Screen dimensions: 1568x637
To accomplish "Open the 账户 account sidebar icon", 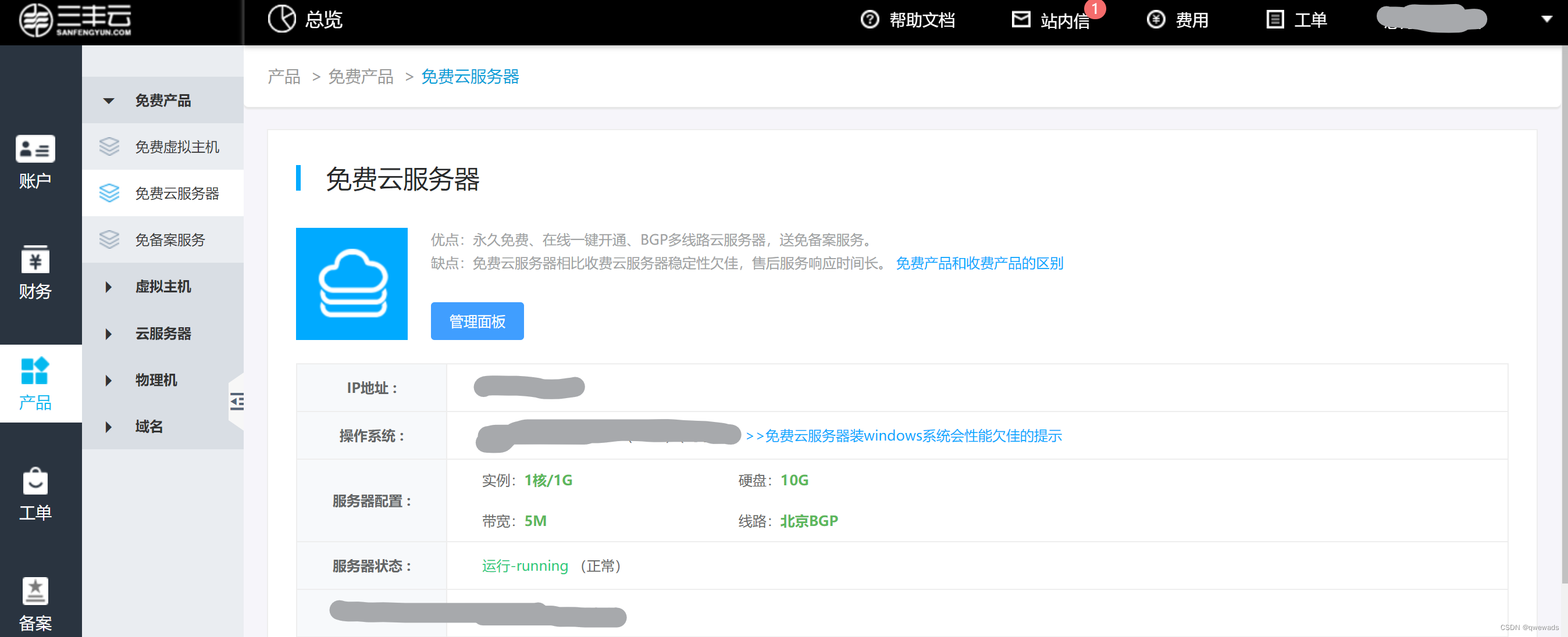I will click(x=35, y=149).
